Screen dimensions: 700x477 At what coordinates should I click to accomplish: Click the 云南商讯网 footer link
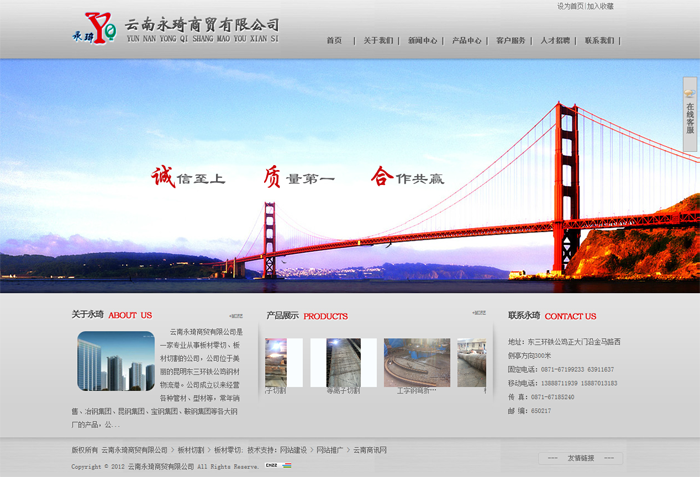click(x=369, y=450)
